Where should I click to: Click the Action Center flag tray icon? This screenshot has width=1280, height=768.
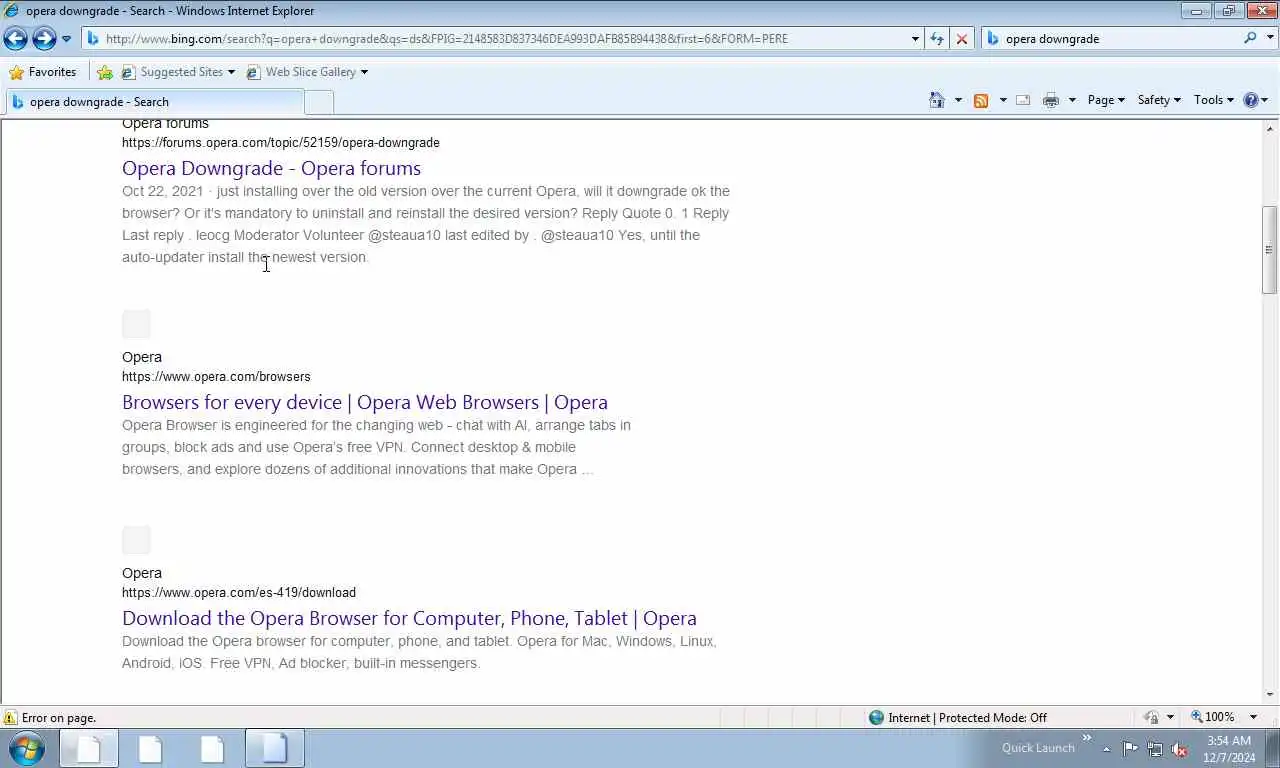[1130, 748]
